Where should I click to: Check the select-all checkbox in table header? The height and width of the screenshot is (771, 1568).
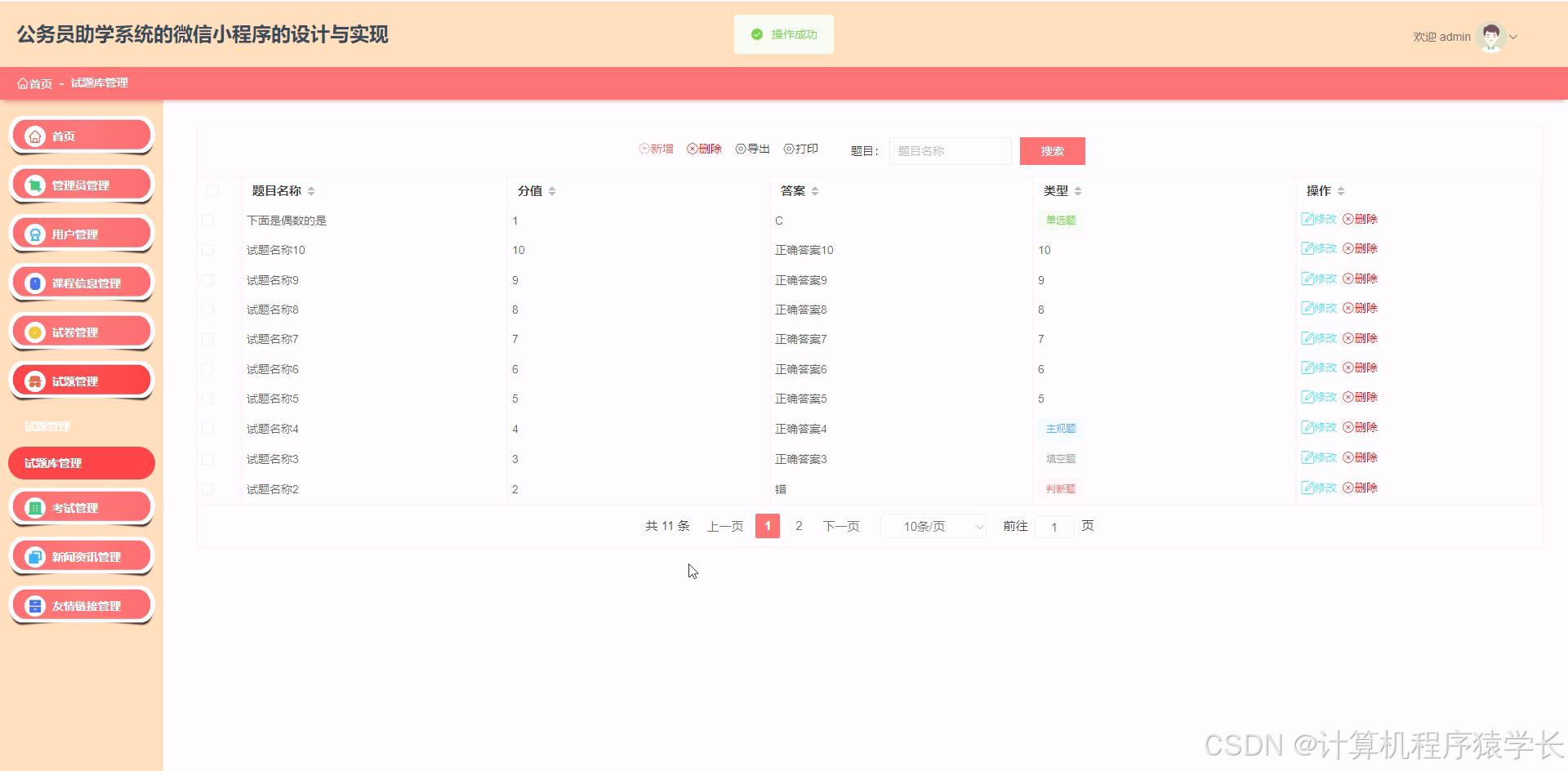click(215, 190)
